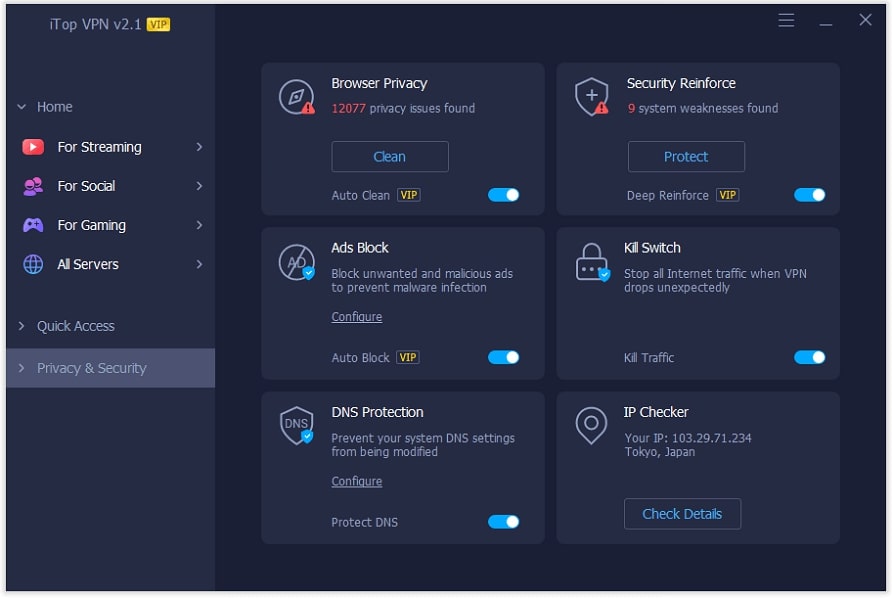Click the '9 system weaknesses found' text

pos(703,108)
